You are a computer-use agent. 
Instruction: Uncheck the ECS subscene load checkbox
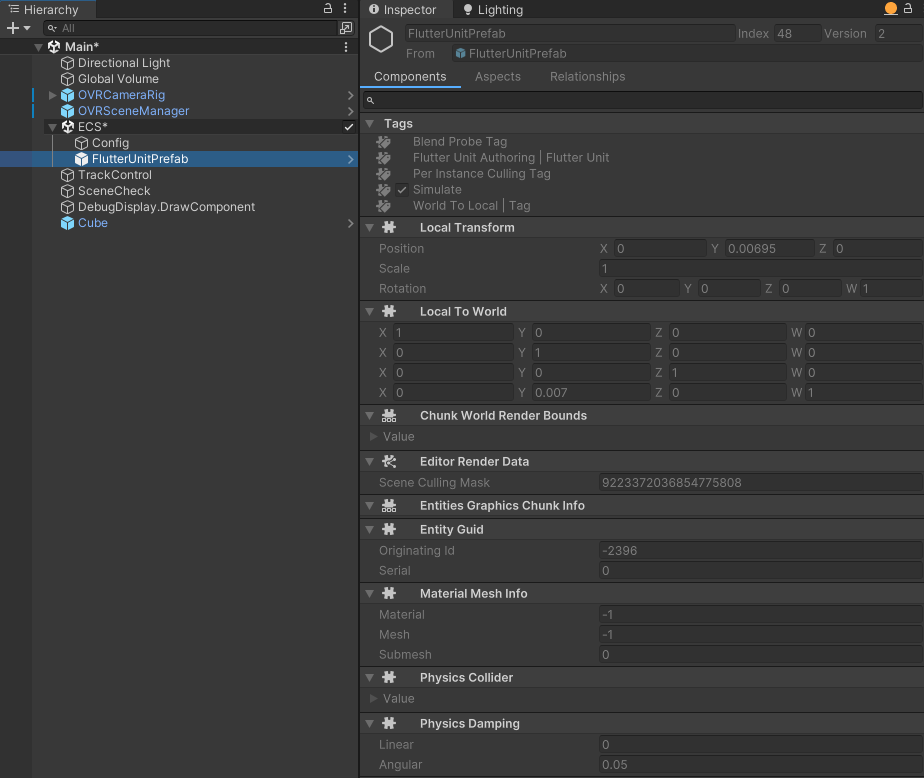[348, 127]
